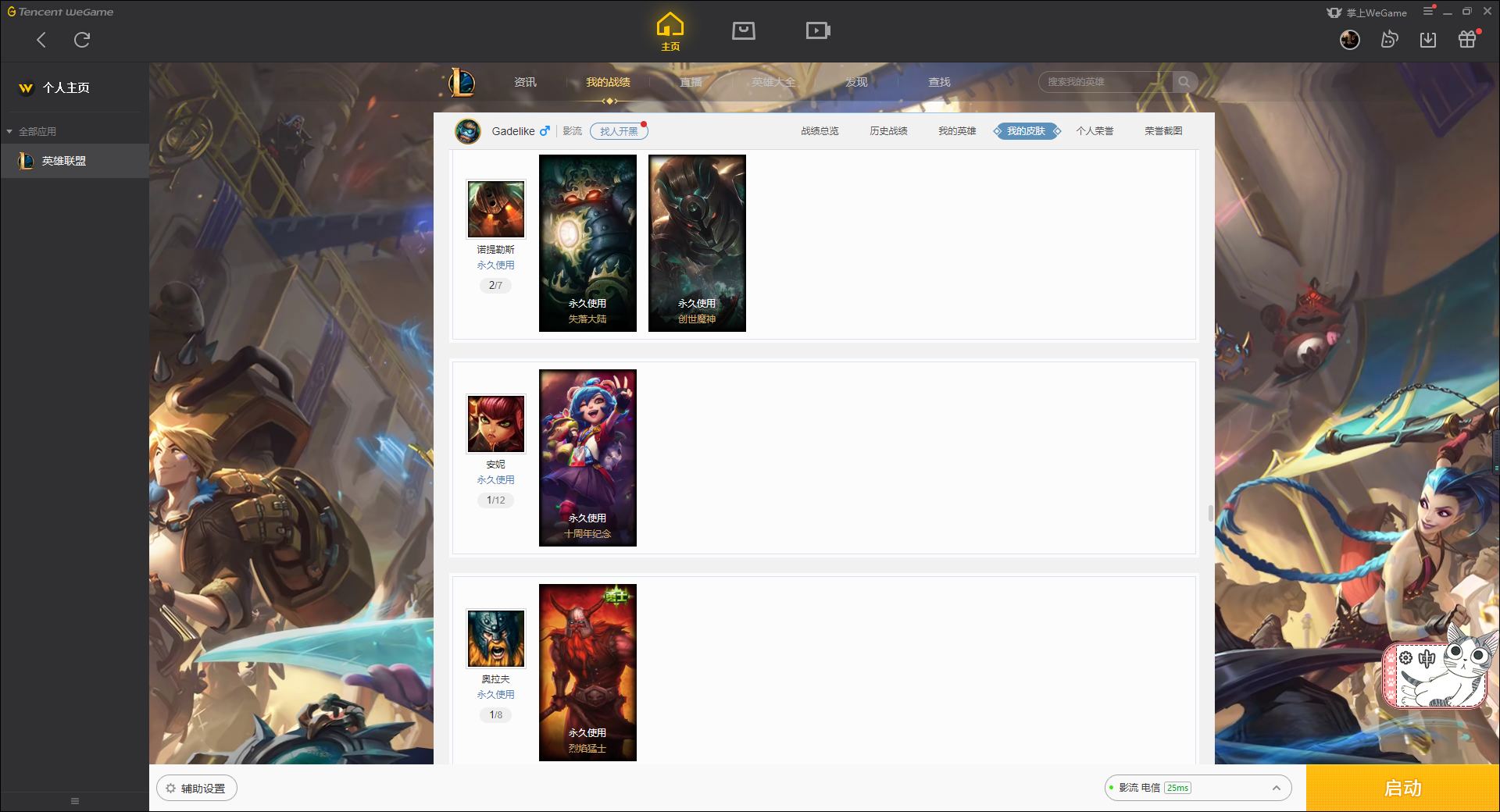The image size is (1500, 812).
Task: Open the 发现 tab
Action: coord(856,82)
